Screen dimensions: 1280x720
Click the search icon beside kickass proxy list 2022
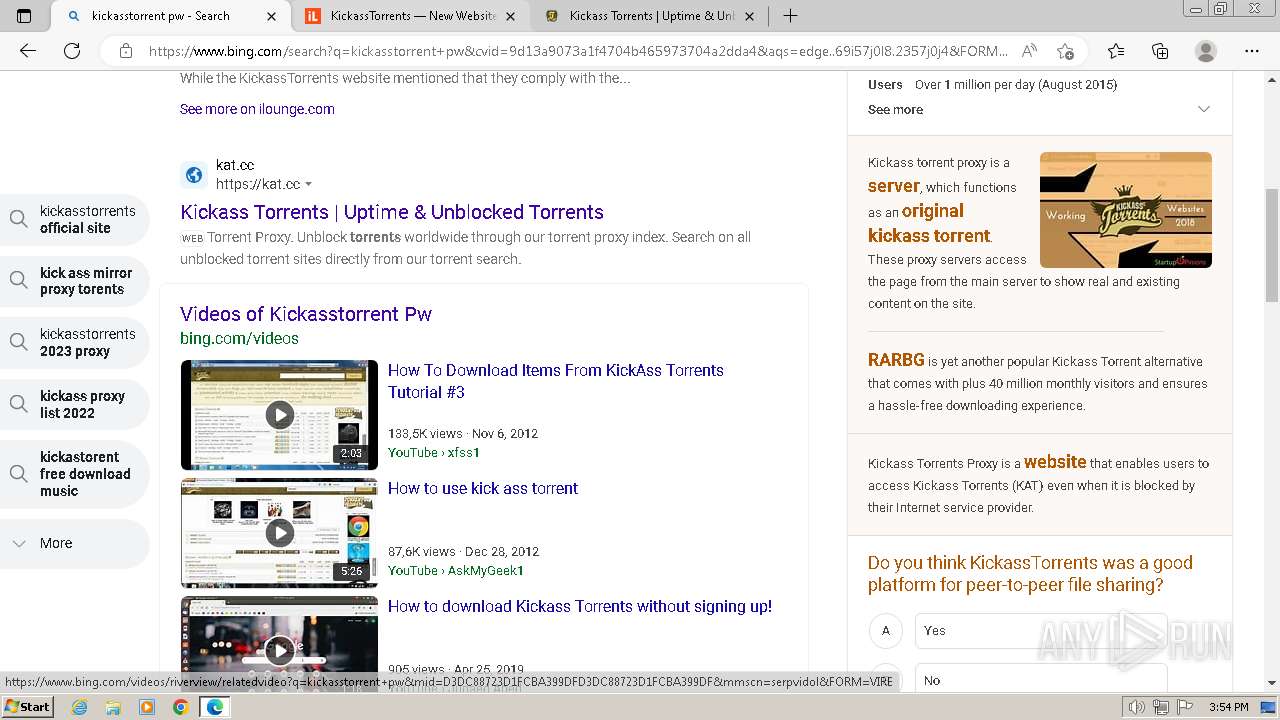click(19, 404)
